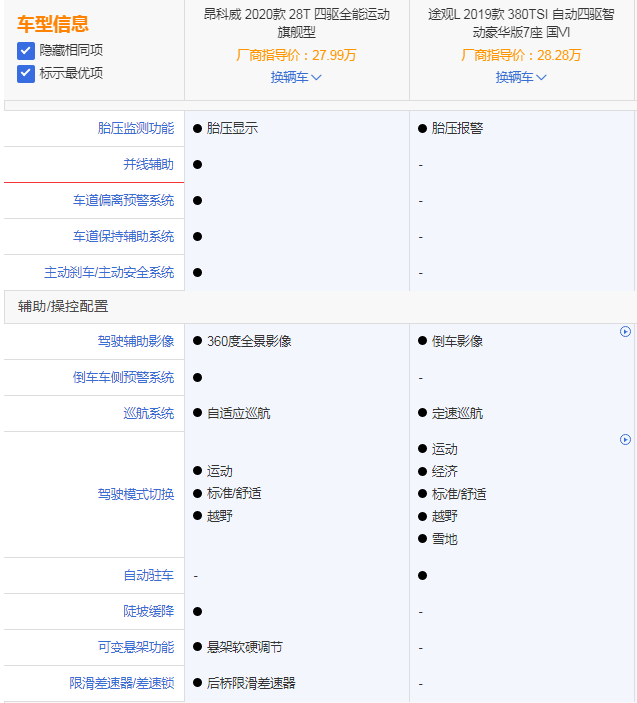Open the 并线辅助 feature link
This screenshot has height=703, width=637.
click(148, 164)
